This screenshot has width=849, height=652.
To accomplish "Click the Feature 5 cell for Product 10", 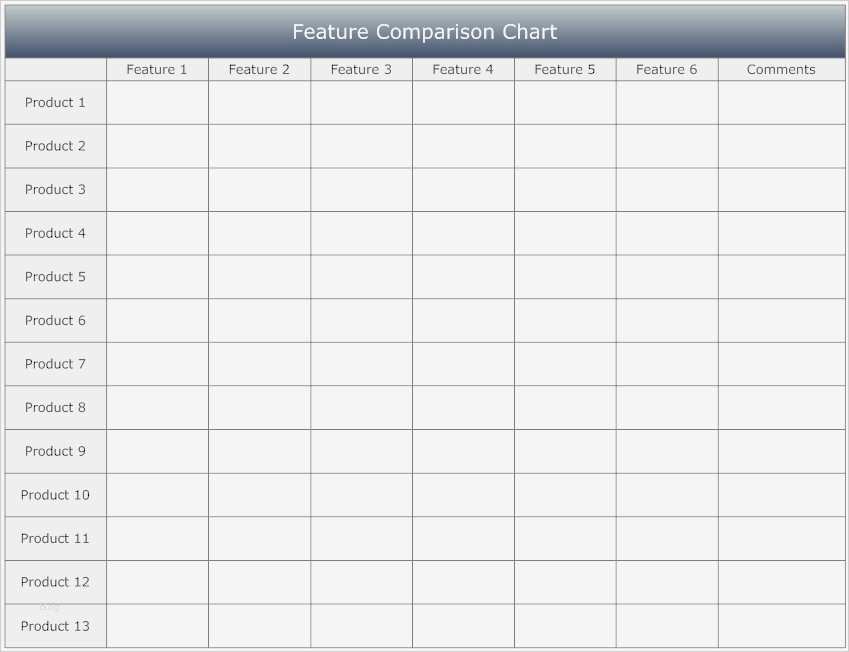I will tap(565, 495).
